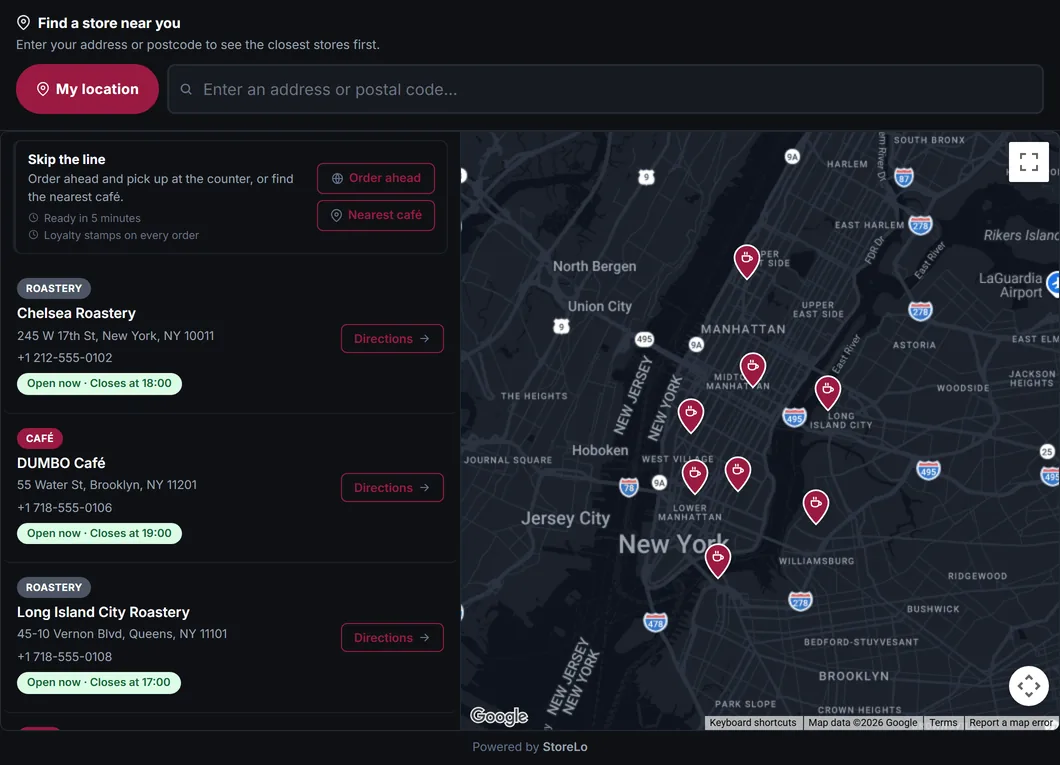Click address 45-10 Vernon Blvd, Queens
1060x765 pixels.
tap(122, 634)
